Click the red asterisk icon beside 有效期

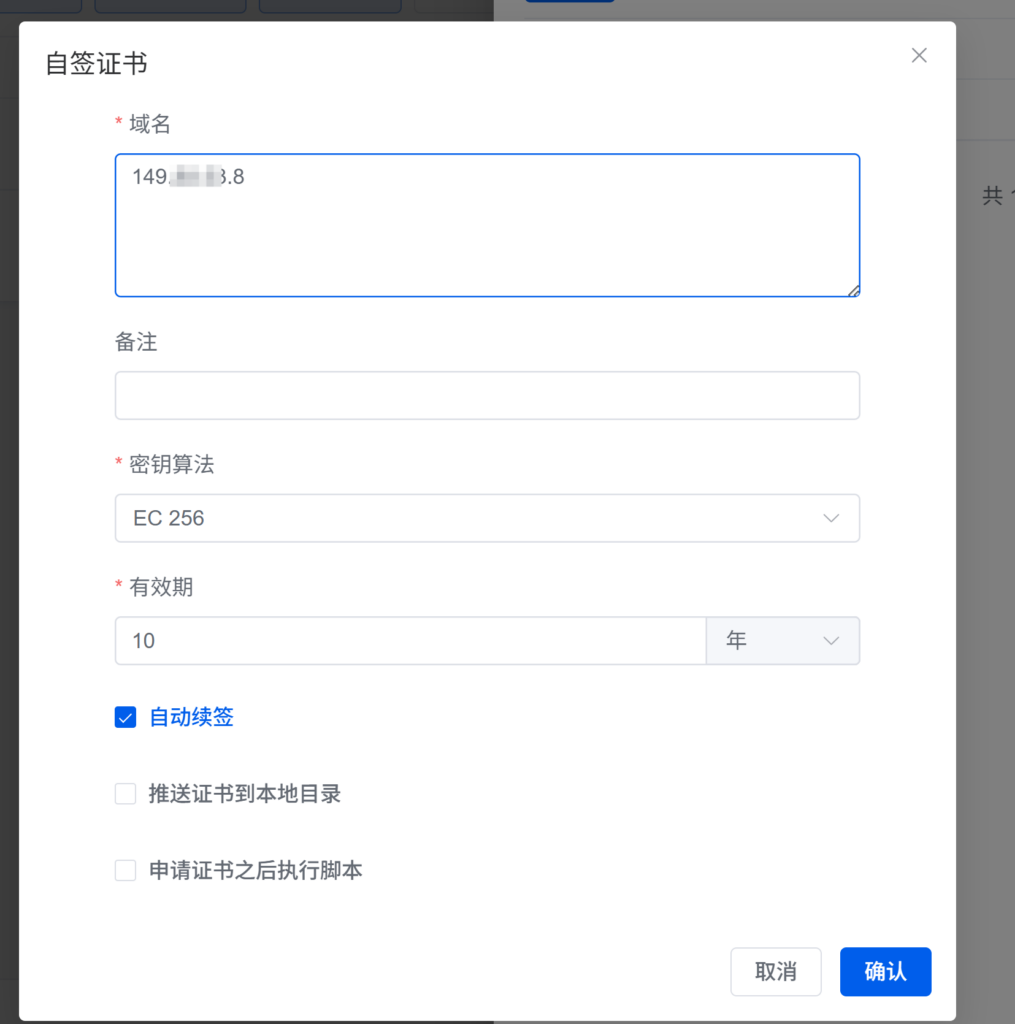coord(119,588)
